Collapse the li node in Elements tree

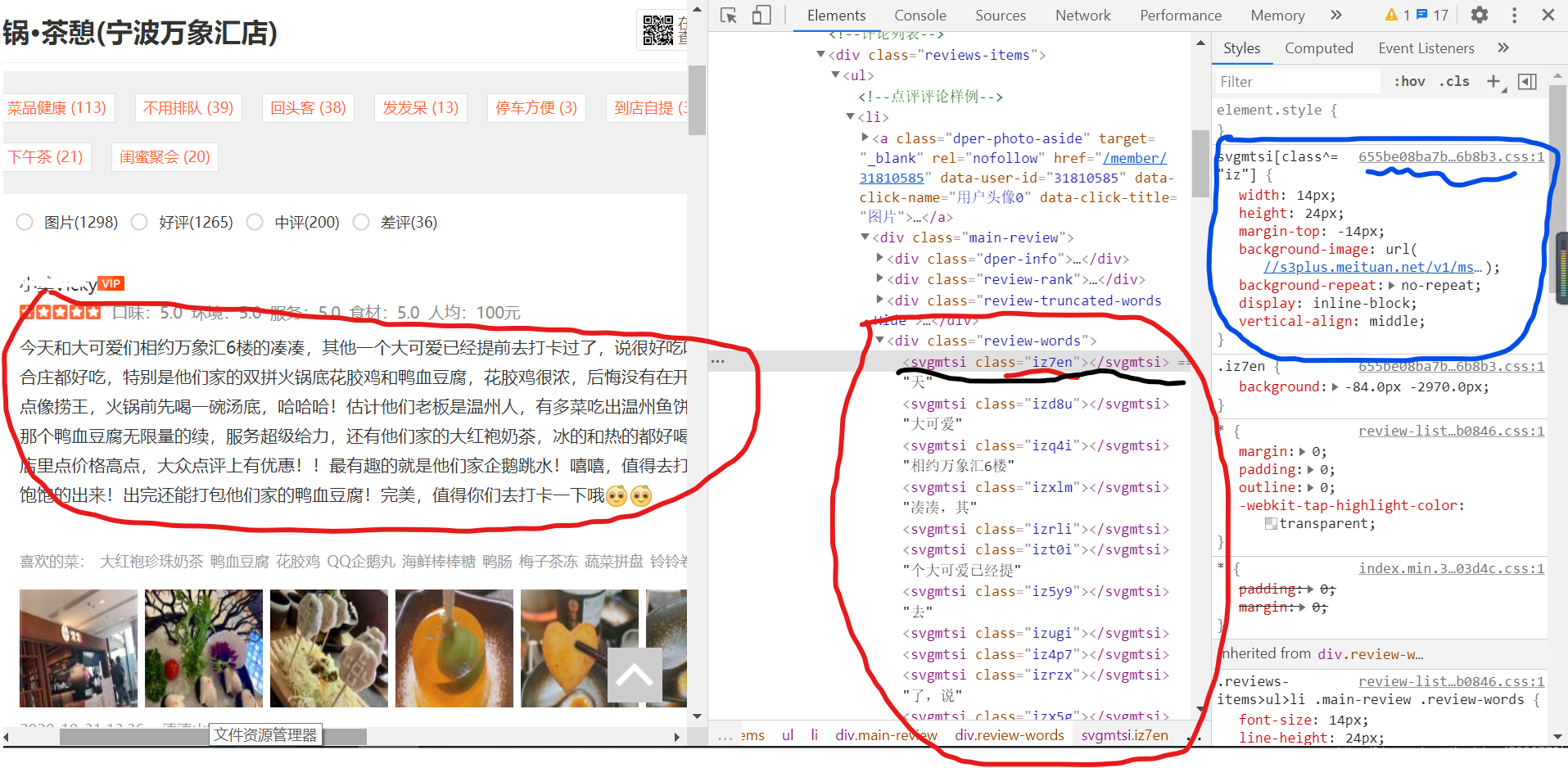tap(850, 116)
